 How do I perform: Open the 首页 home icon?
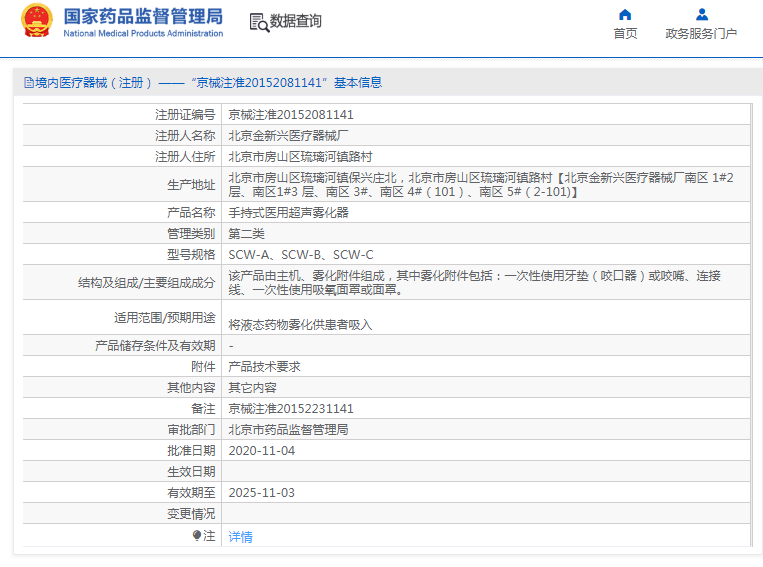pos(625,15)
